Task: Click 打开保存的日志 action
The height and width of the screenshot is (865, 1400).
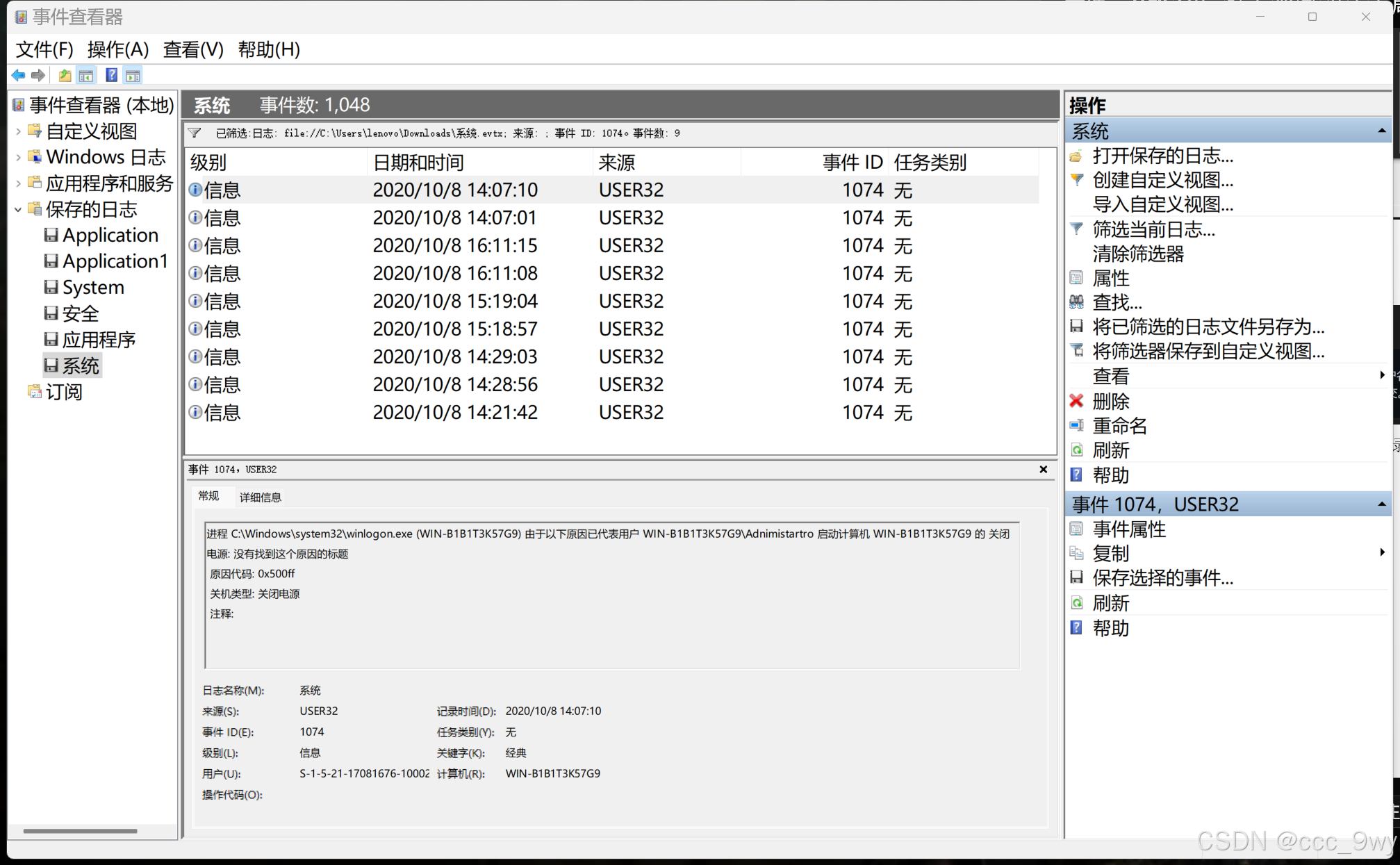Action: pos(1162,156)
